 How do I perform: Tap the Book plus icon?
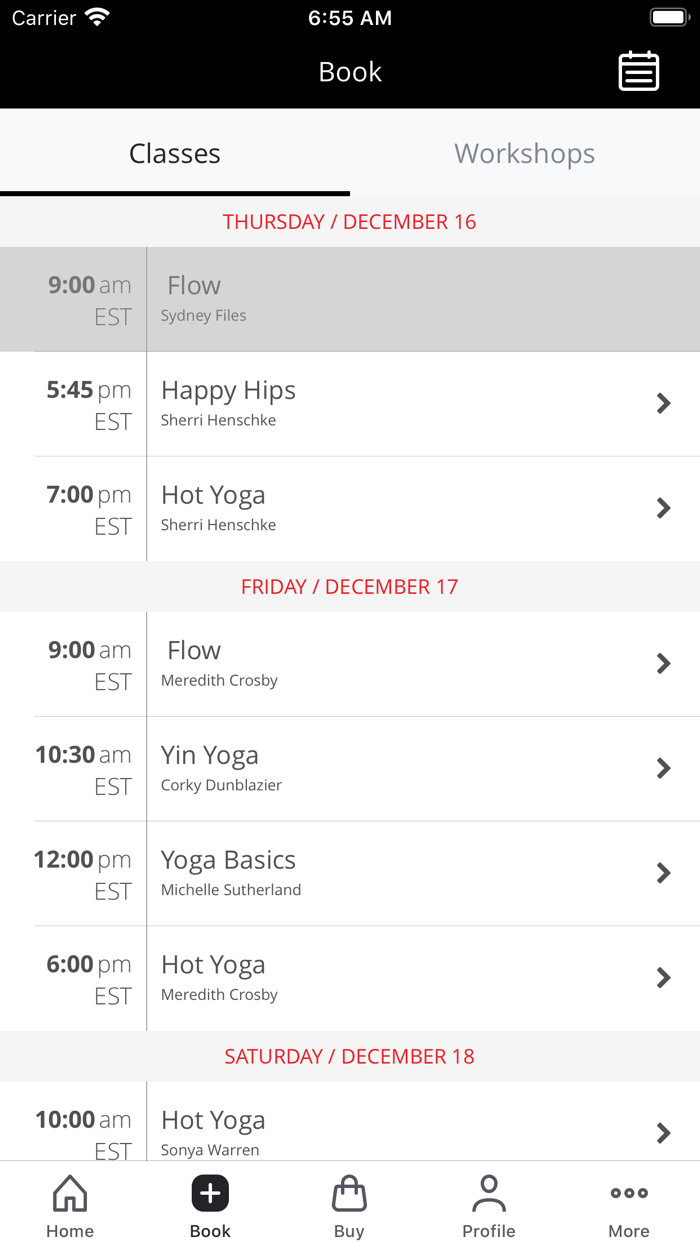[209, 1192]
